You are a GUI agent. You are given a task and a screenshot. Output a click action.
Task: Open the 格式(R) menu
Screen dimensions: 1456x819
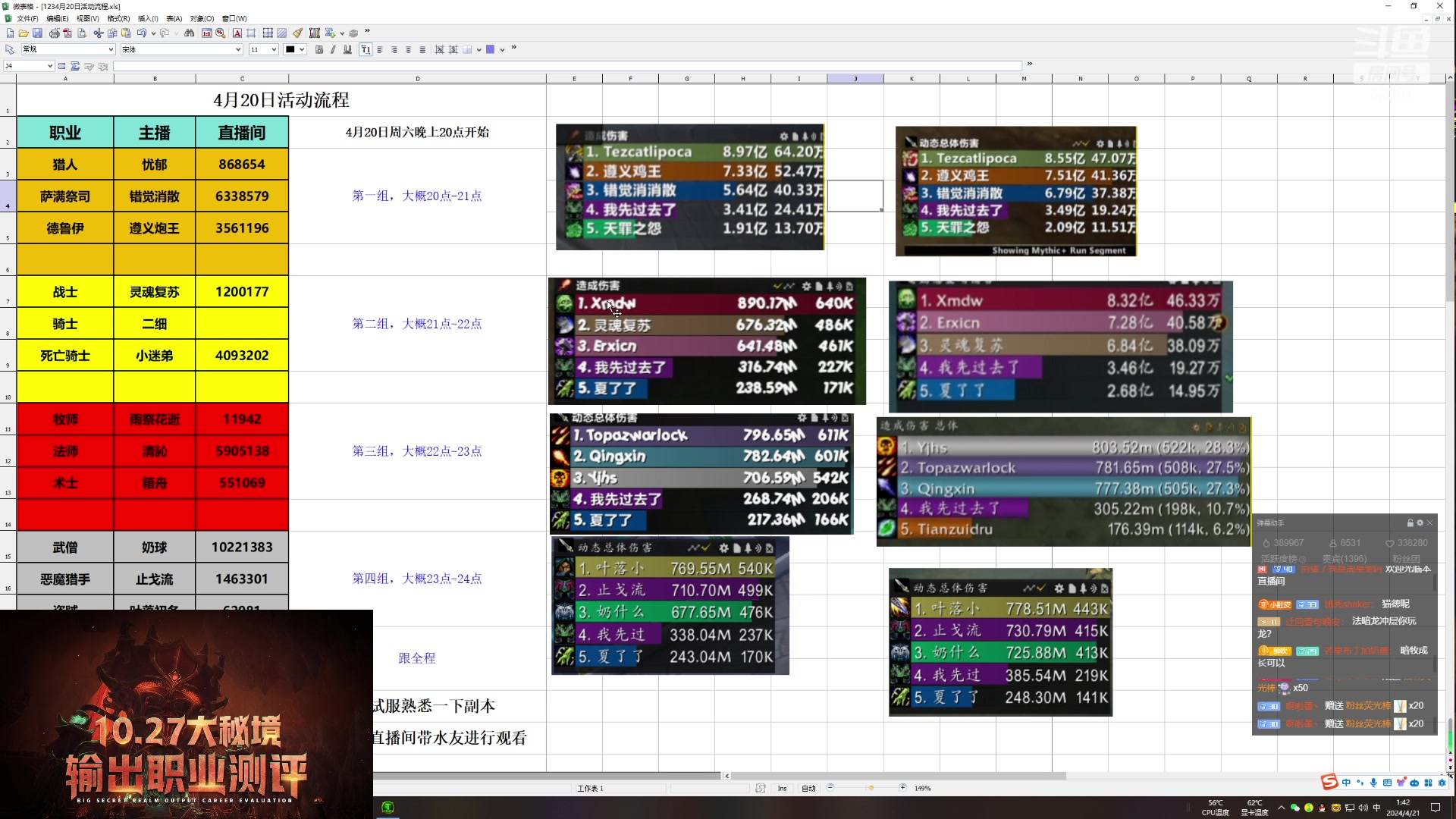tap(118, 18)
